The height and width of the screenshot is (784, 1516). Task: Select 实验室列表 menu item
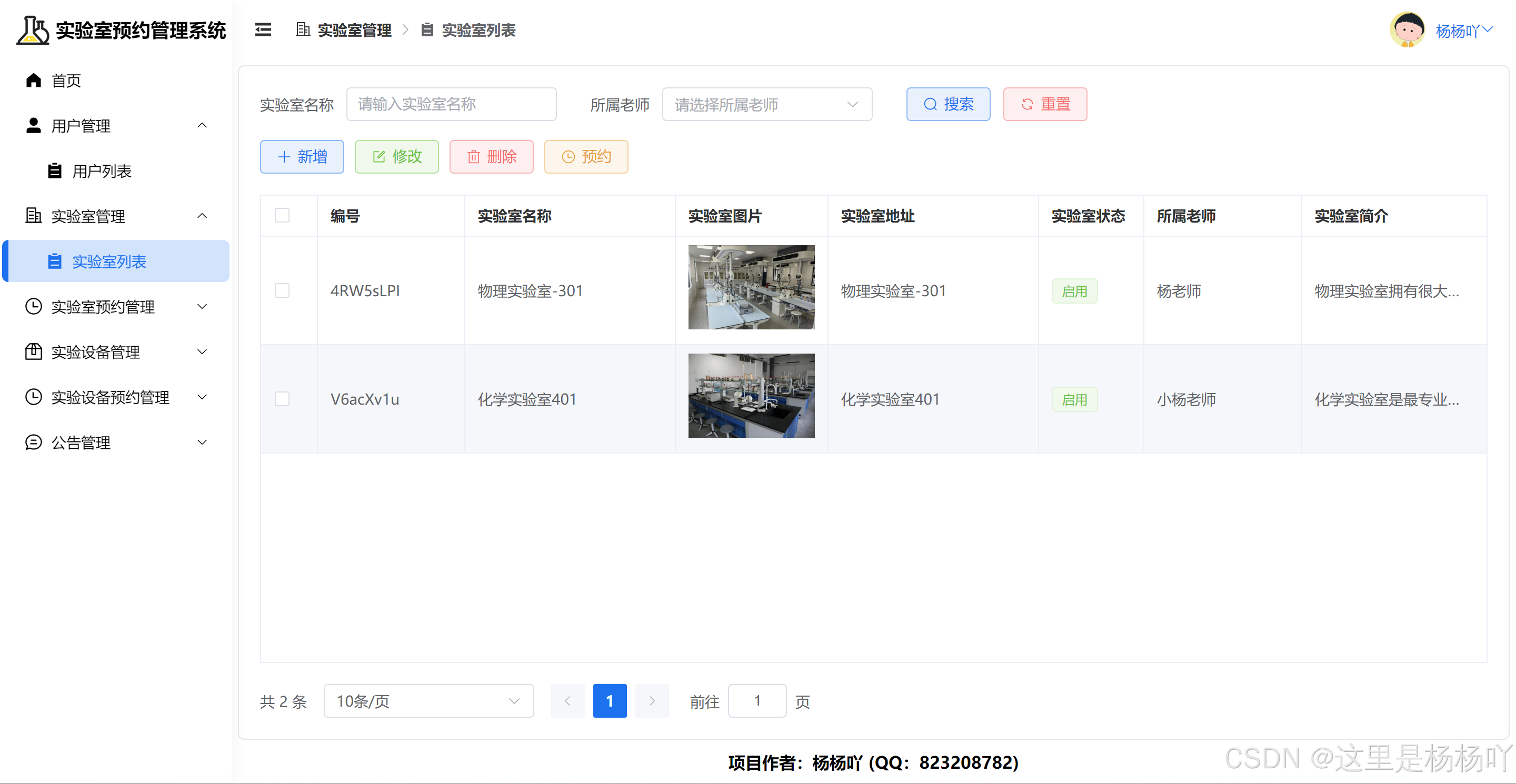click(116, 261)
